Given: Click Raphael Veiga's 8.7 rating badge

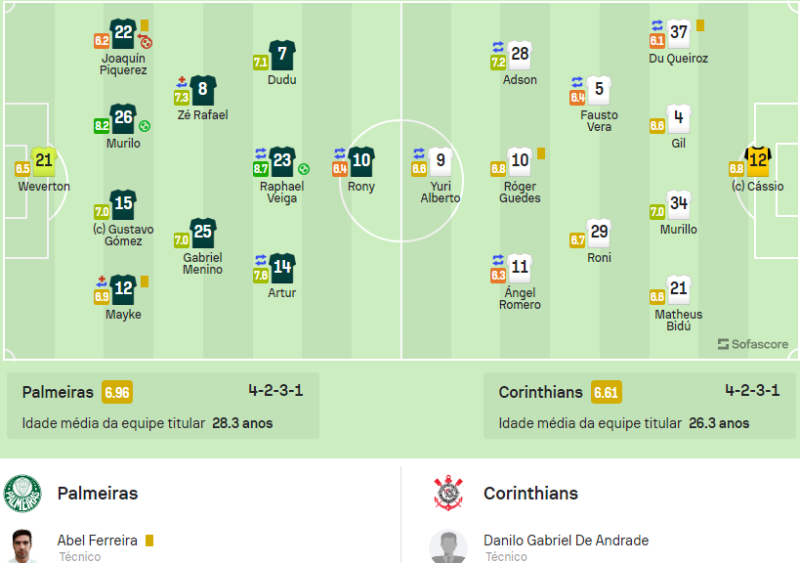Looking at the screenshot, I should coord(261,170).
